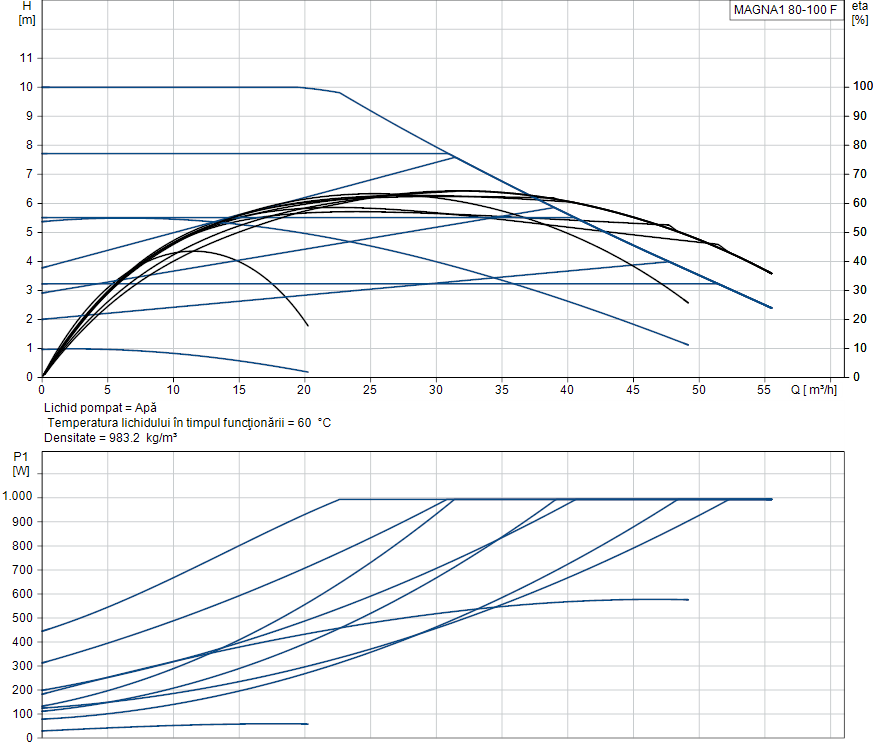
Task: Click the MAGNA1 80-100 F legend label
Action: coord(783,11)
